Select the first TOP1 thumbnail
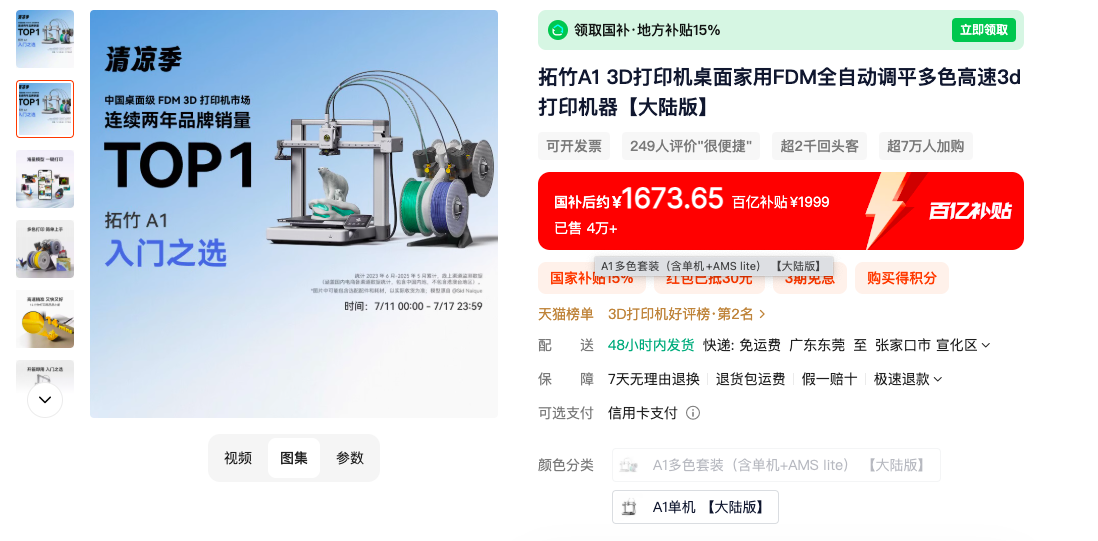Screen dimensions: 1098x541 click(x=45, y=38)
